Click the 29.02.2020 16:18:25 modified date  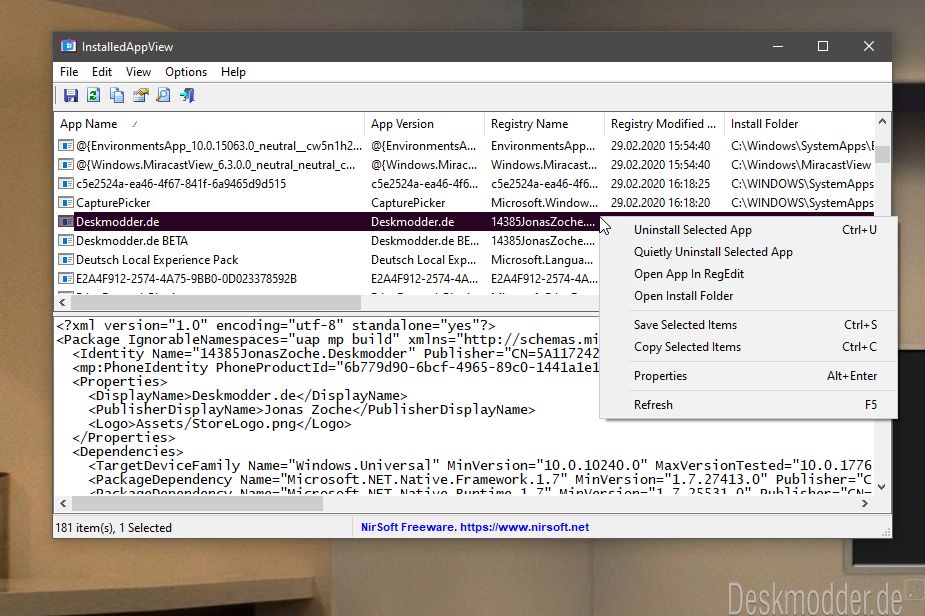pyautogui.click(x=660, y=184)
